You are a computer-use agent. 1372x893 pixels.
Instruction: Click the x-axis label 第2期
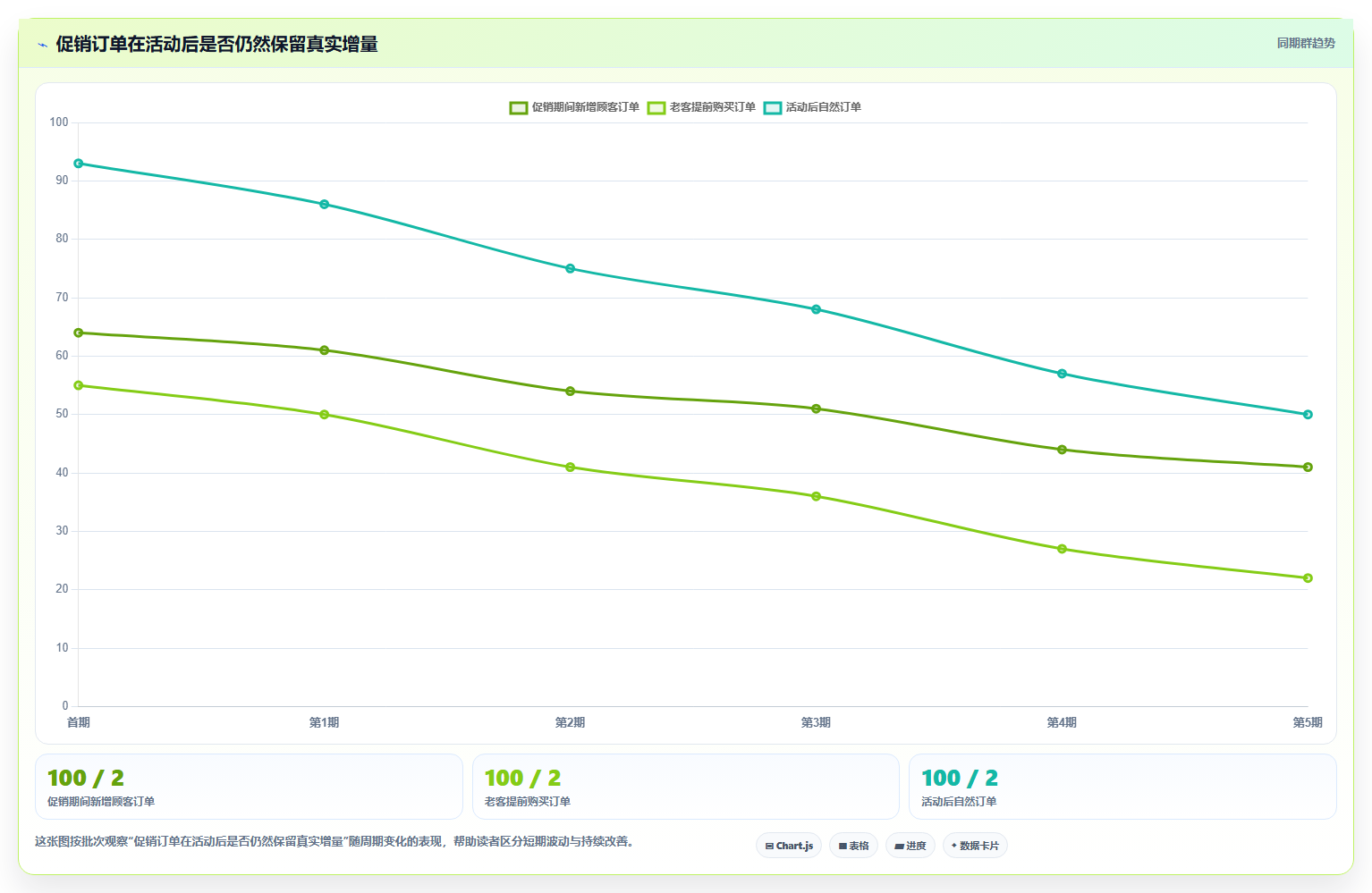571,722
